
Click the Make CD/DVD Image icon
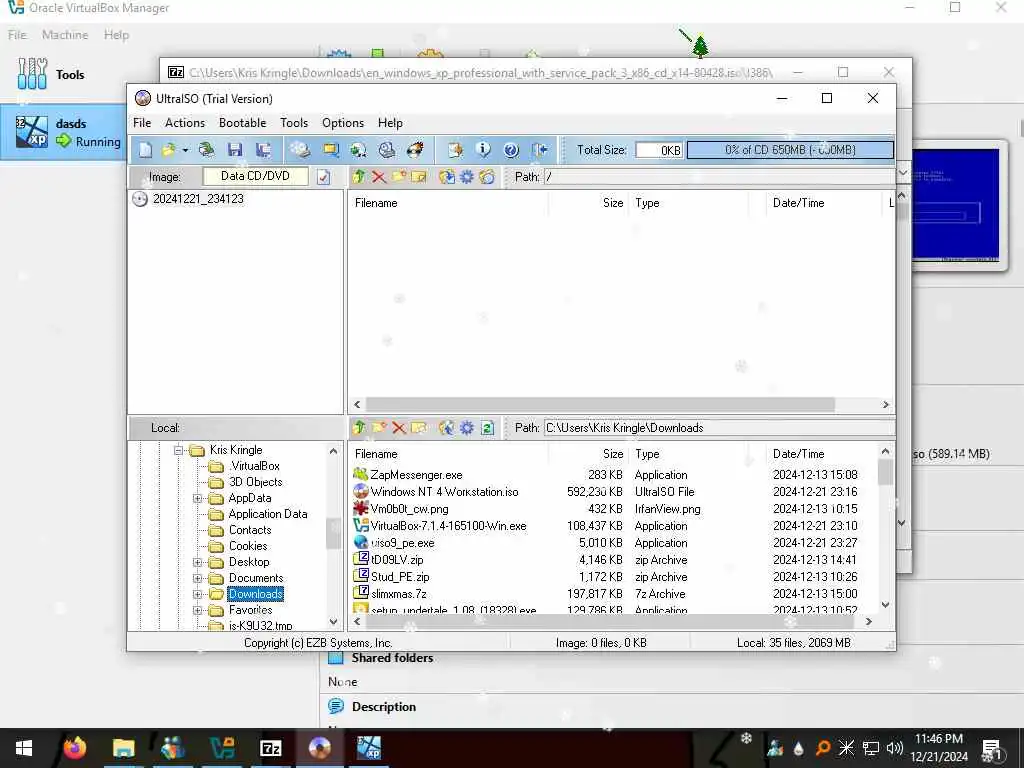coord(300,150)
